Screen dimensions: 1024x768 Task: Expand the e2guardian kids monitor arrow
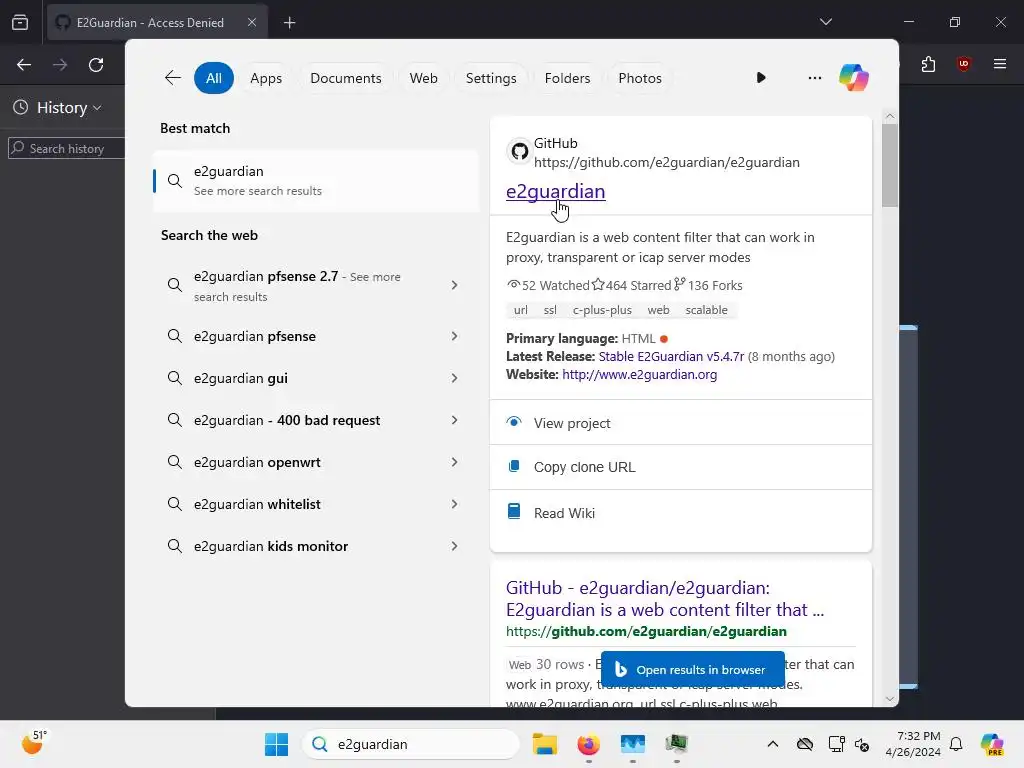point(455,546)
